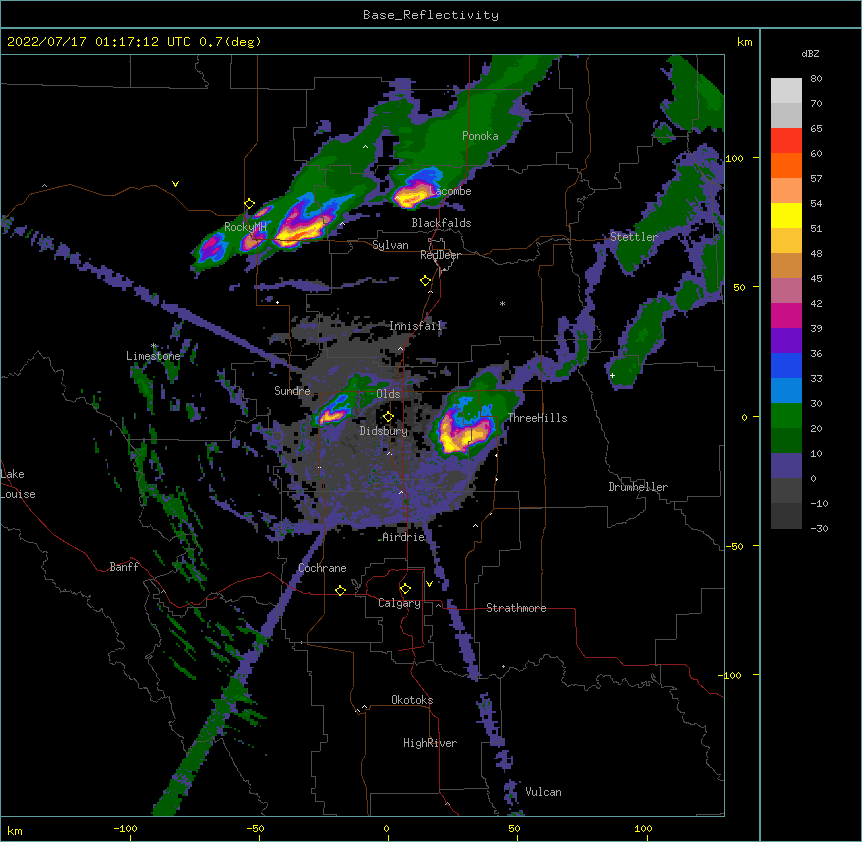Click the white asterisk marker east of Innisfail

click(x=502, y=303)
